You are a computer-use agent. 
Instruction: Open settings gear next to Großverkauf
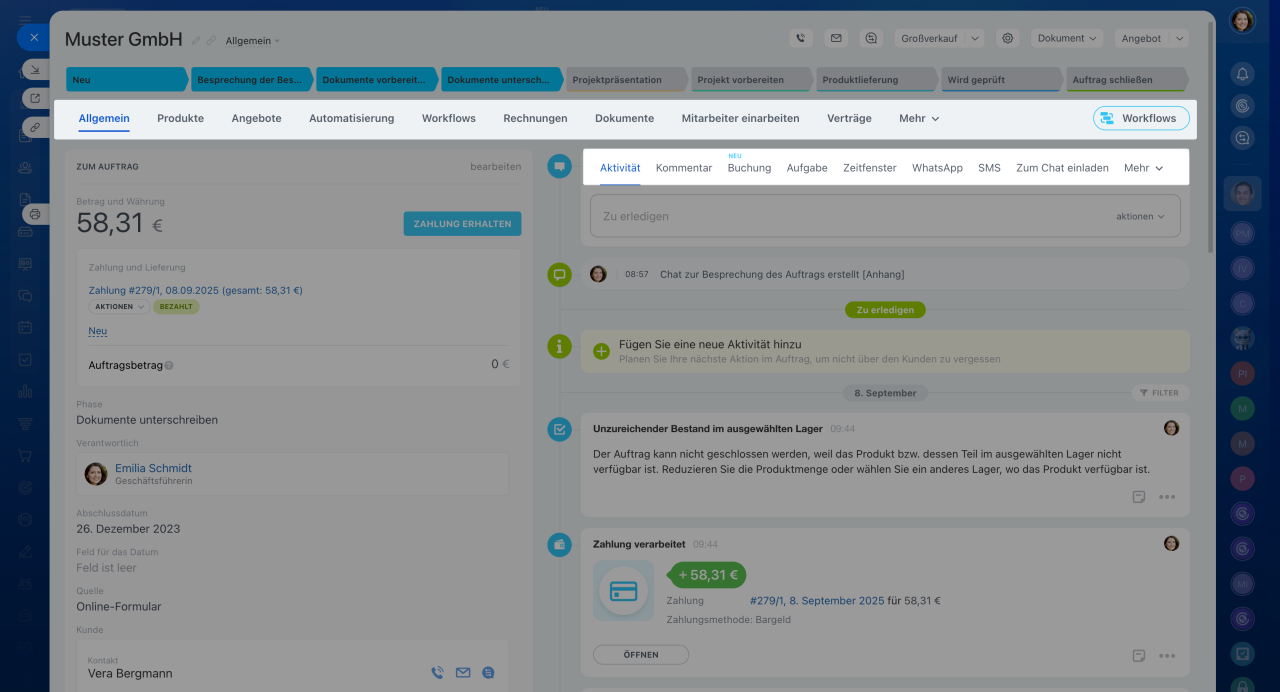[1008, 38]
